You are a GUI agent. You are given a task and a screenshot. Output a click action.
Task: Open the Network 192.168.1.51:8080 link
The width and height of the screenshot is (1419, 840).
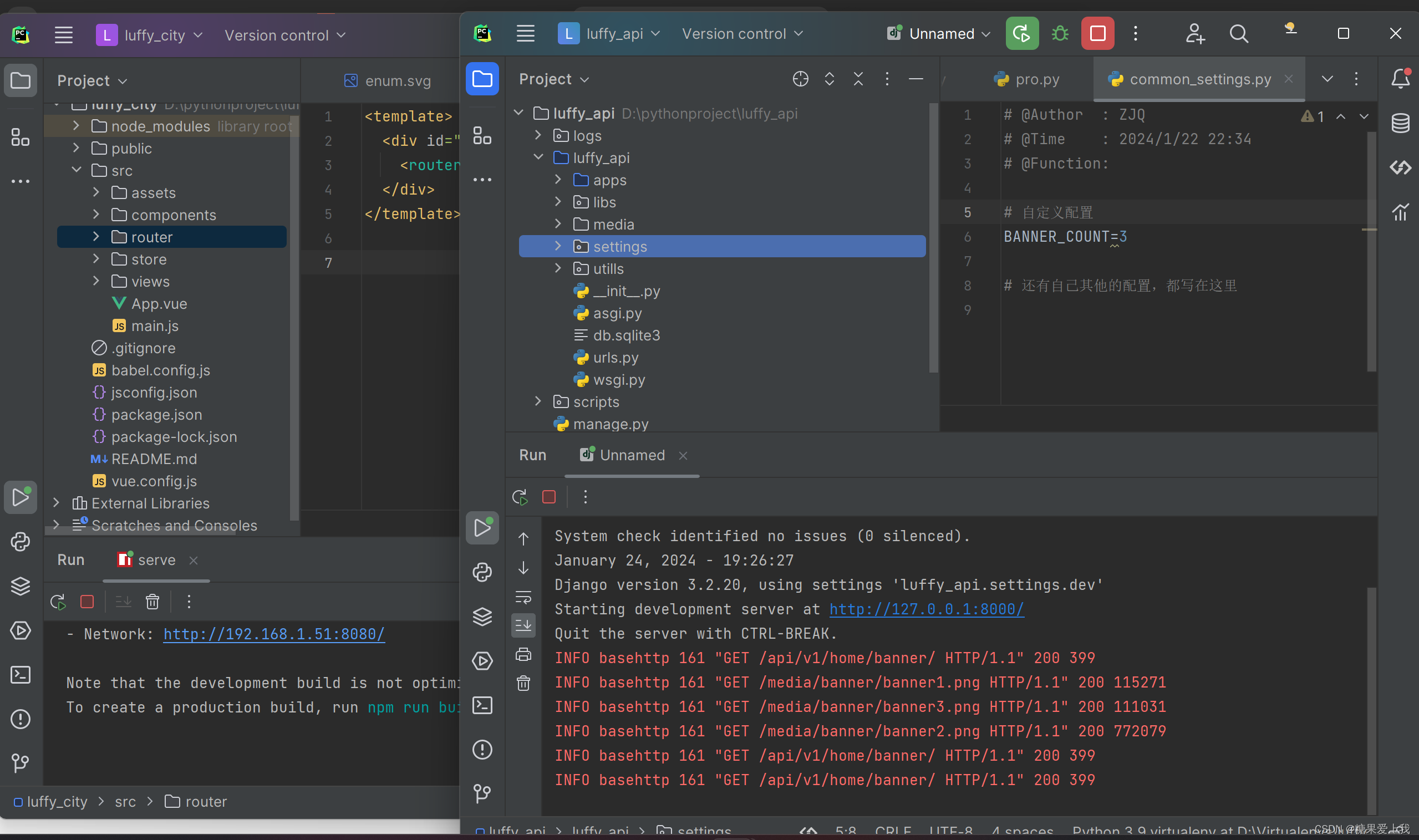[x=274, y=634]
